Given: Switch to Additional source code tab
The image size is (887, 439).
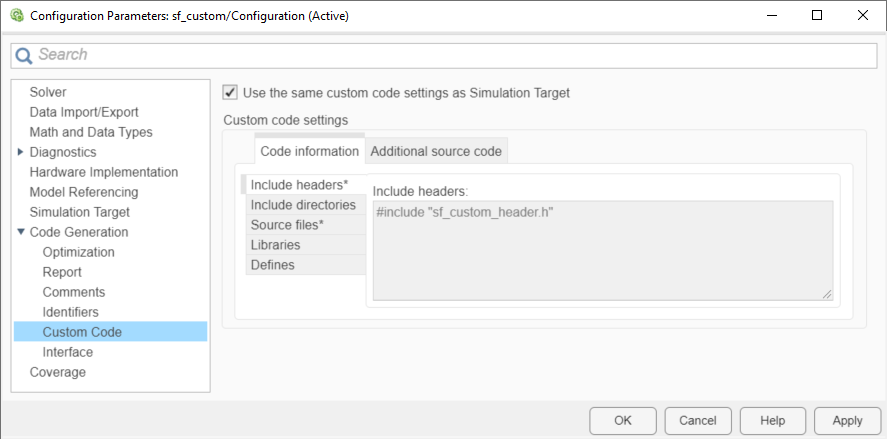Looking at the screenshot, I should tap(436, 151).
